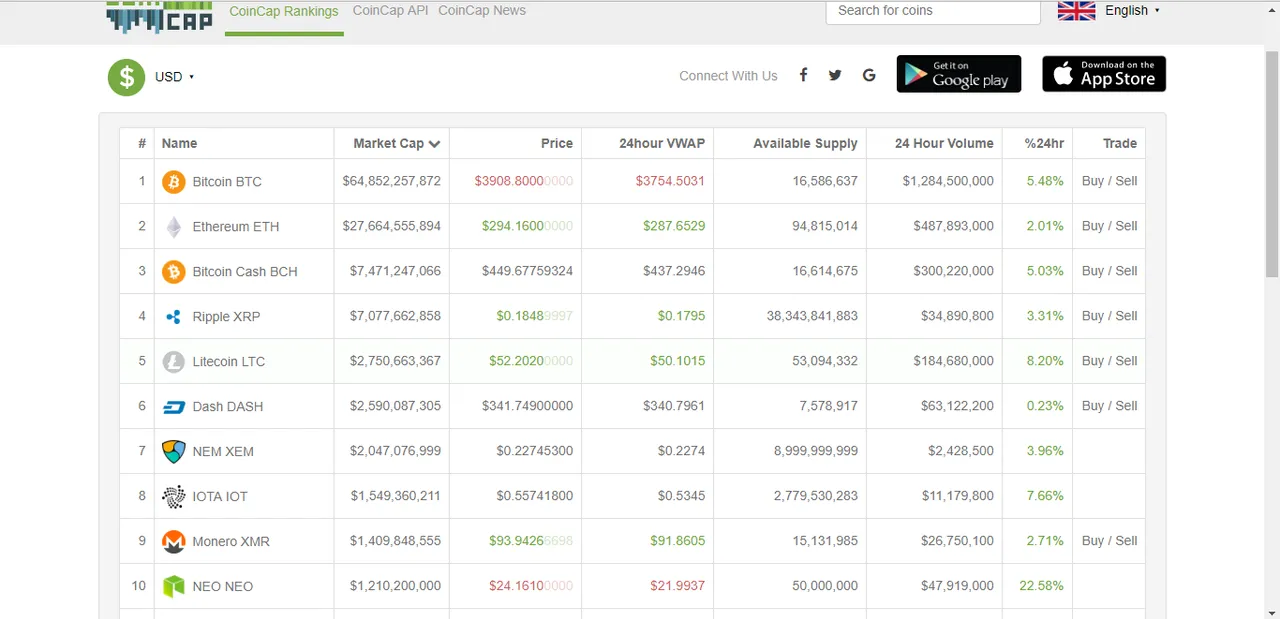Click the Dash DASH coin icon

[x=174, y=407]
